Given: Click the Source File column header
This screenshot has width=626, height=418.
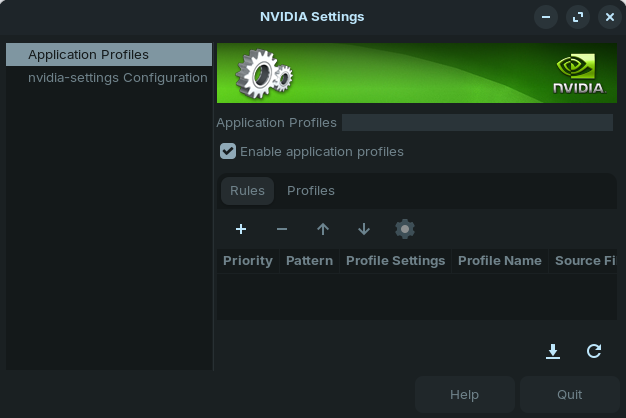Looking at the screenshot, I should pos(583,261).
